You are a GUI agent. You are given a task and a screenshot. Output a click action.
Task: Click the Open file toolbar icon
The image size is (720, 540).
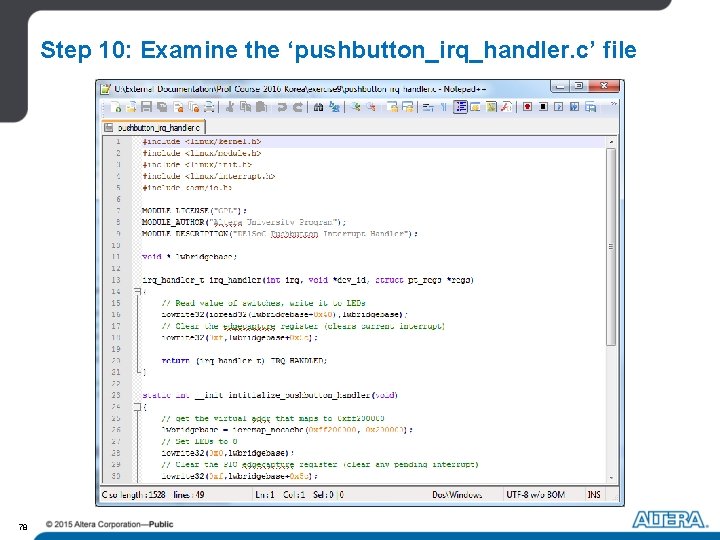pyautogui.click(x=131, y=107)
